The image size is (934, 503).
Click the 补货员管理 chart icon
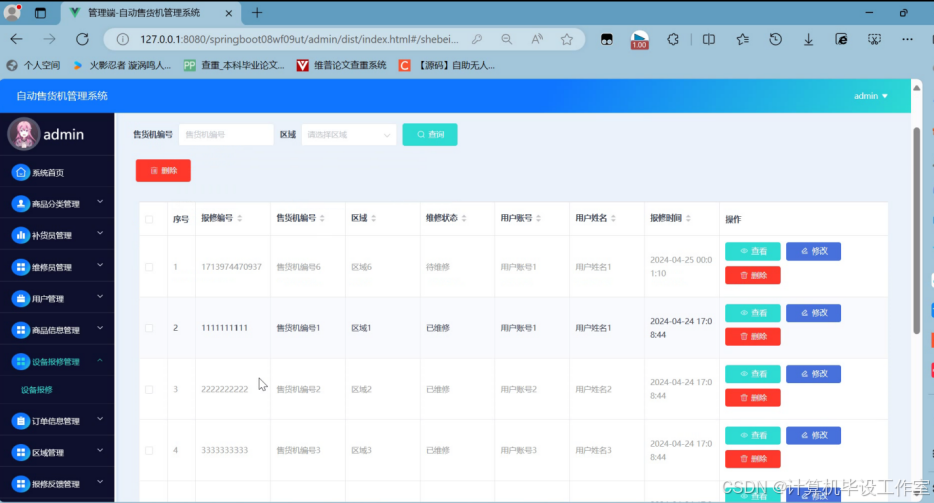21,235
